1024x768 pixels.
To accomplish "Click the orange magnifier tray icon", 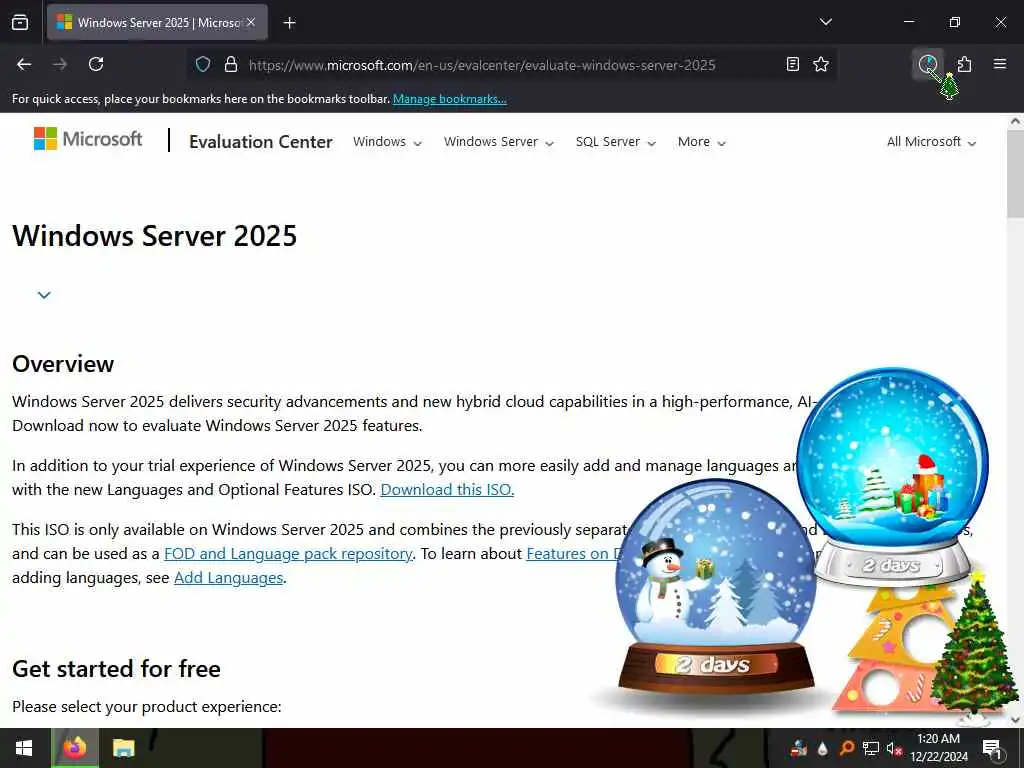I will pyautogui.click(x=847, y=748).
